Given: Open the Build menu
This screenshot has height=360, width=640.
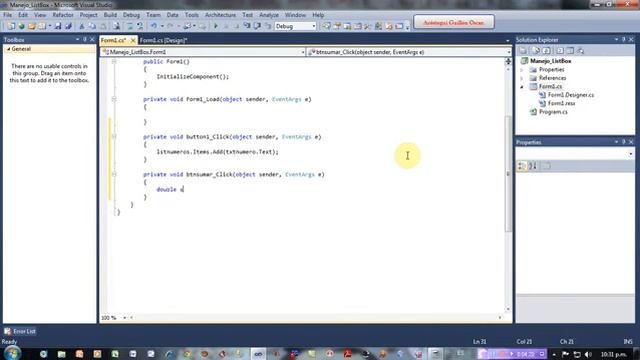Looking at the screenshot, I should click(x=110, y=15).
